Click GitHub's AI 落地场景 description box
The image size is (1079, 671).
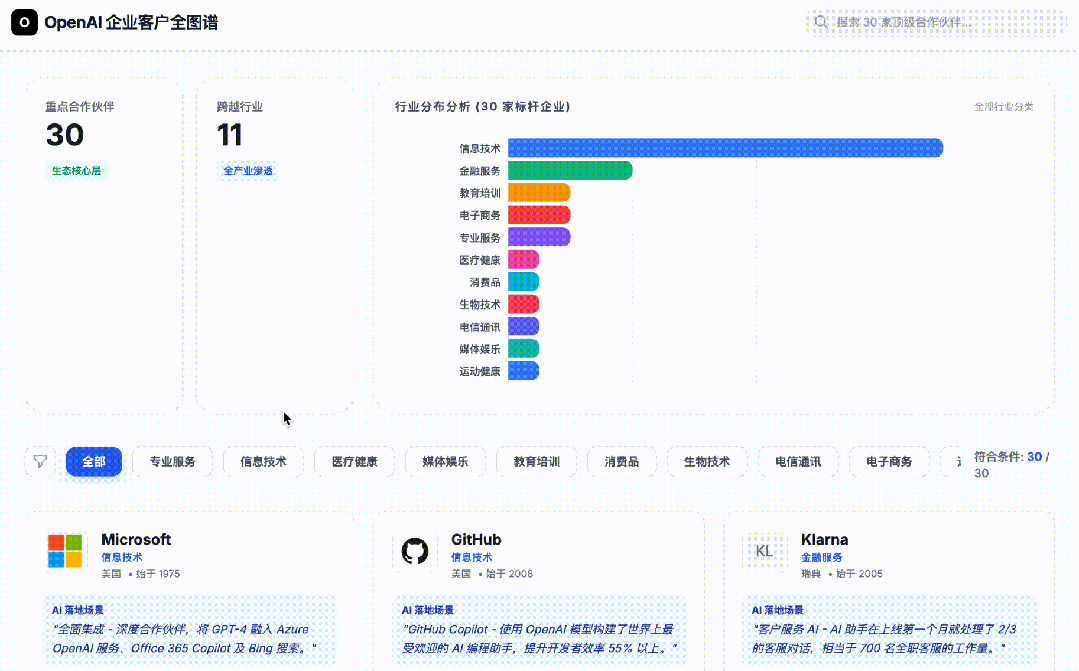point(540,630)
